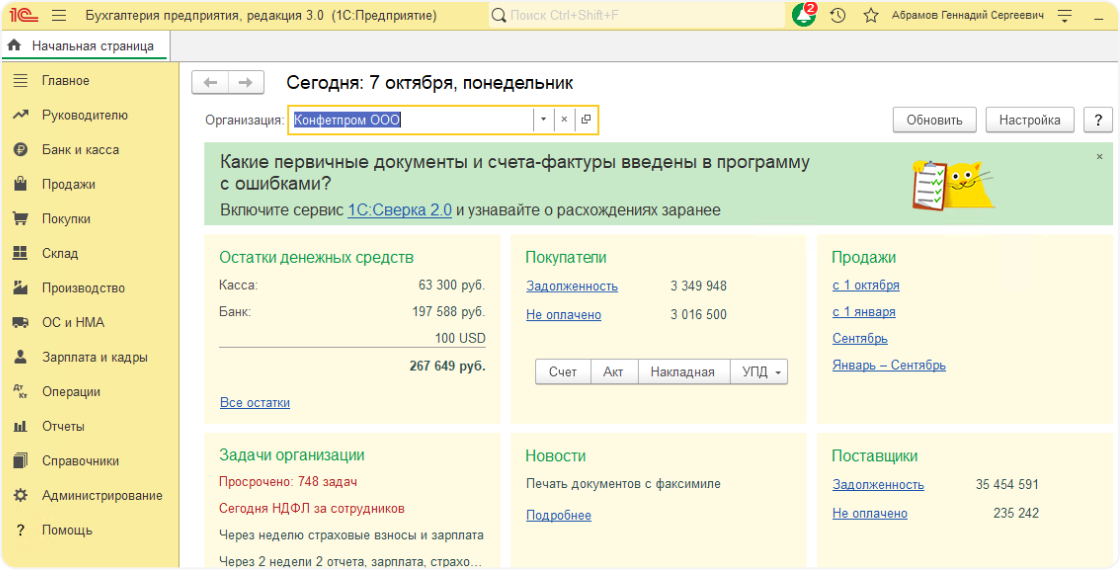1120x570 pixels.
Task: Open the 1С:Сверка 2.0 link
Action: [400, 210]
